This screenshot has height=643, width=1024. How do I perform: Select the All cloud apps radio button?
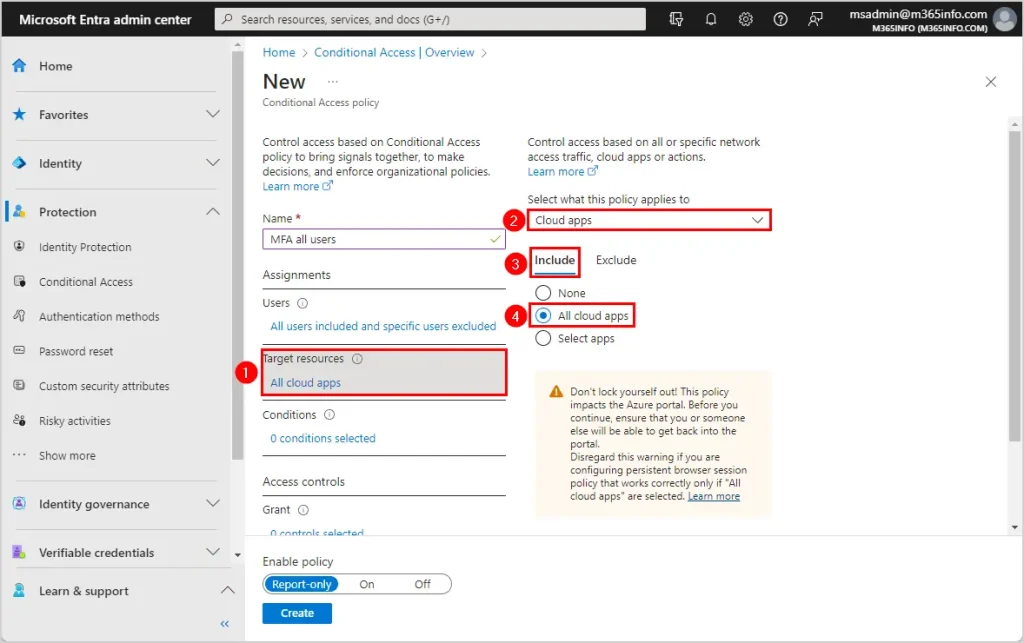544,316
